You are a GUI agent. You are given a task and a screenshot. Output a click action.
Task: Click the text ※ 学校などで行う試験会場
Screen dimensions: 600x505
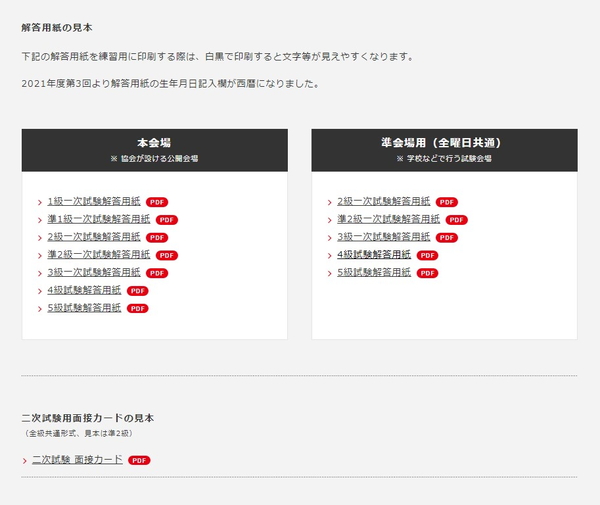point(444,158)
